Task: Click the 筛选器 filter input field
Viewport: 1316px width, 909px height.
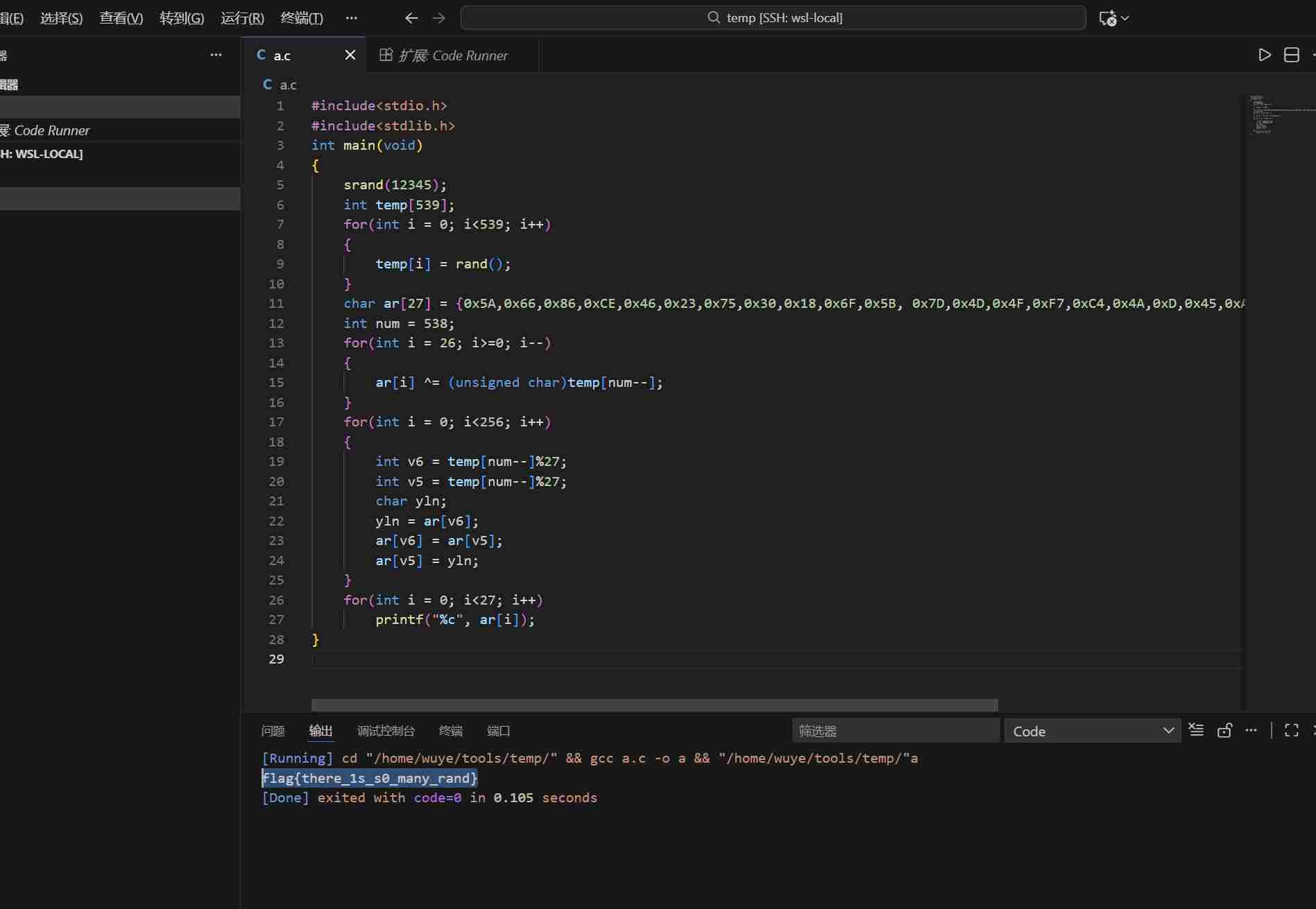Action: click(x=895, y=731)
